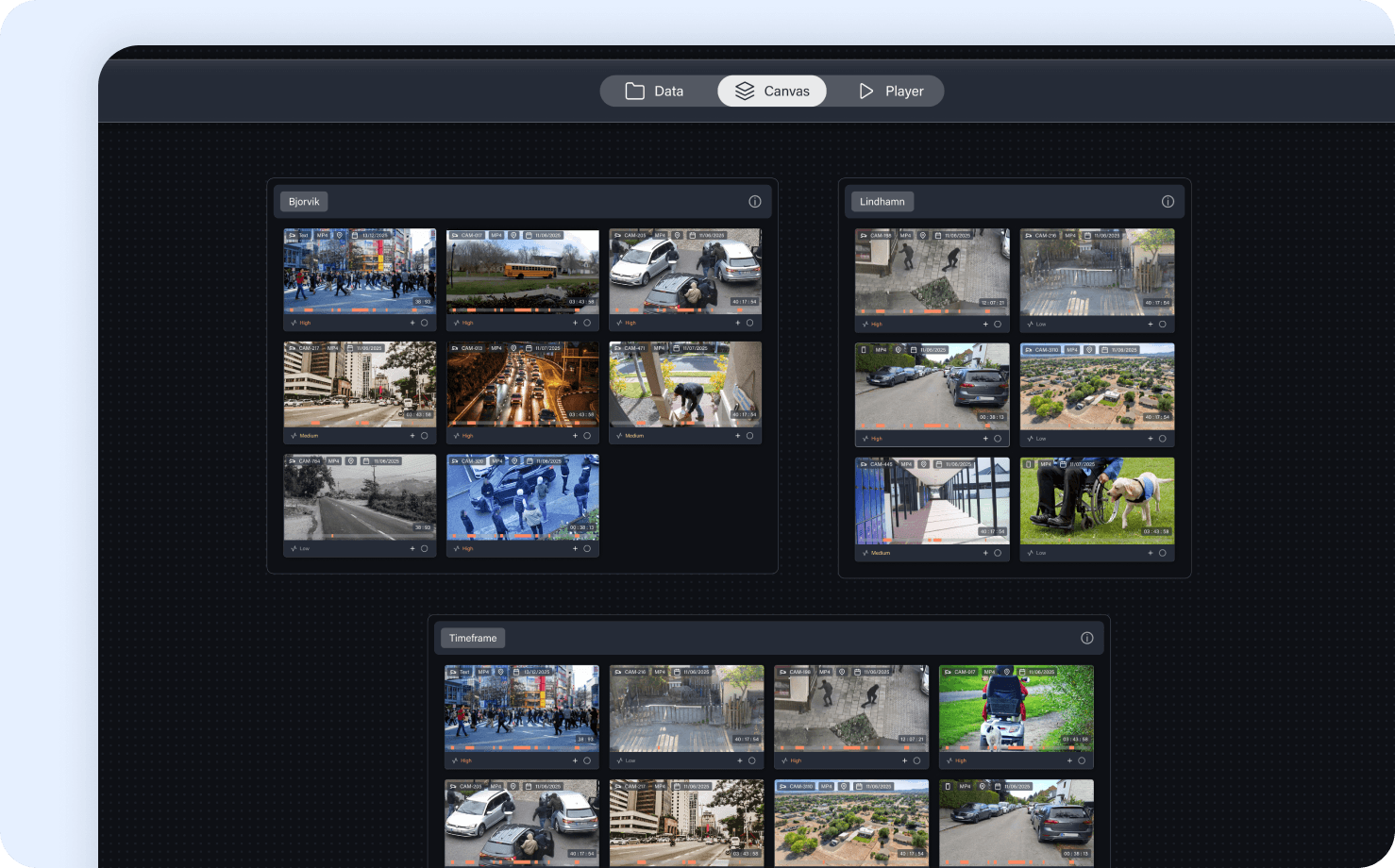Toggle select circle on CAM-445 corridor clip
1395x868 pixels.
998,553
